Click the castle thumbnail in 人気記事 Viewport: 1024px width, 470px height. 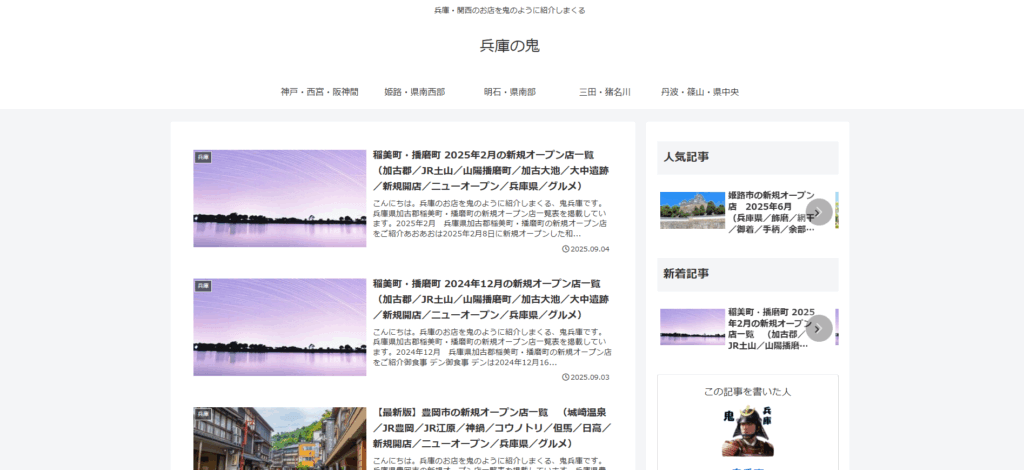[x=692, y=211]
